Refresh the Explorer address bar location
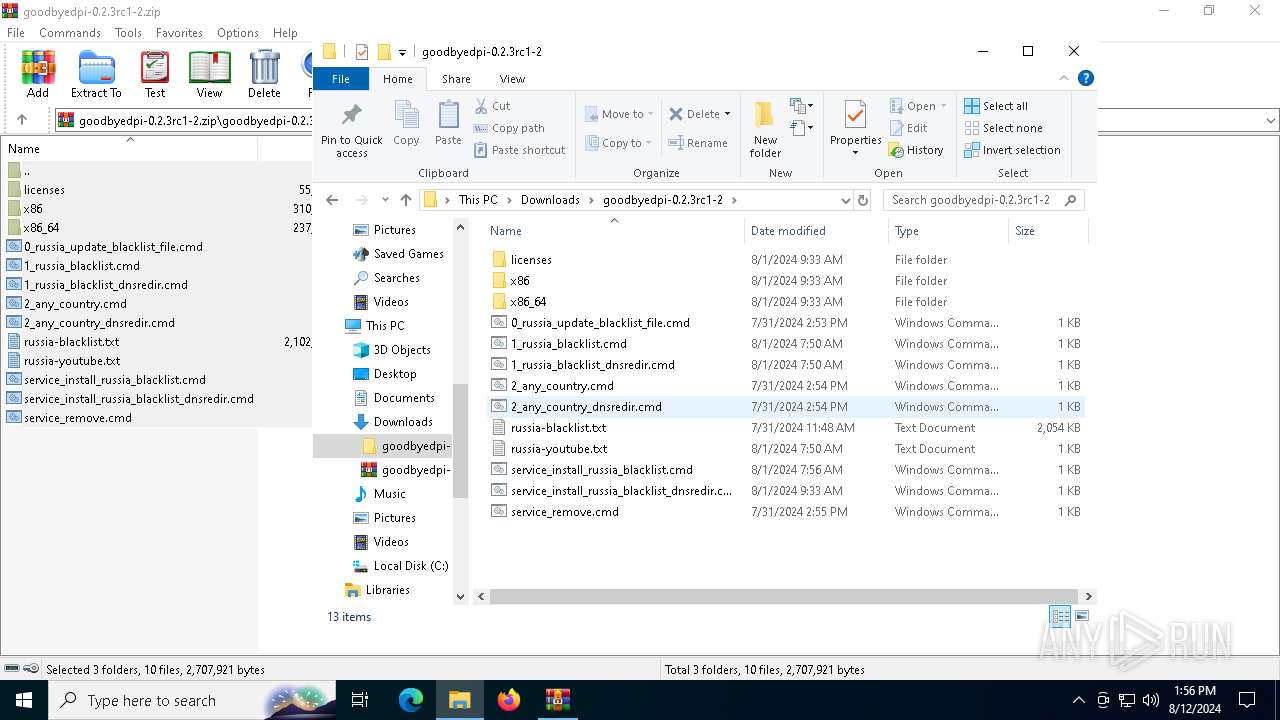The width and height of the screenshot is (1280, 720). click(x=863, y=200)
